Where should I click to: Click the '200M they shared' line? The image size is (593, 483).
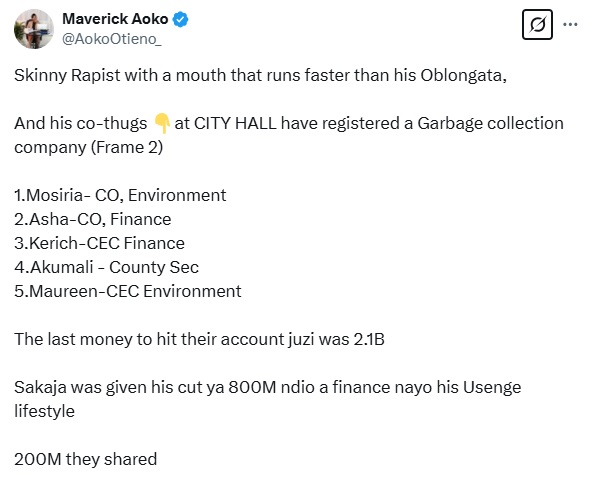coord(85,459)
